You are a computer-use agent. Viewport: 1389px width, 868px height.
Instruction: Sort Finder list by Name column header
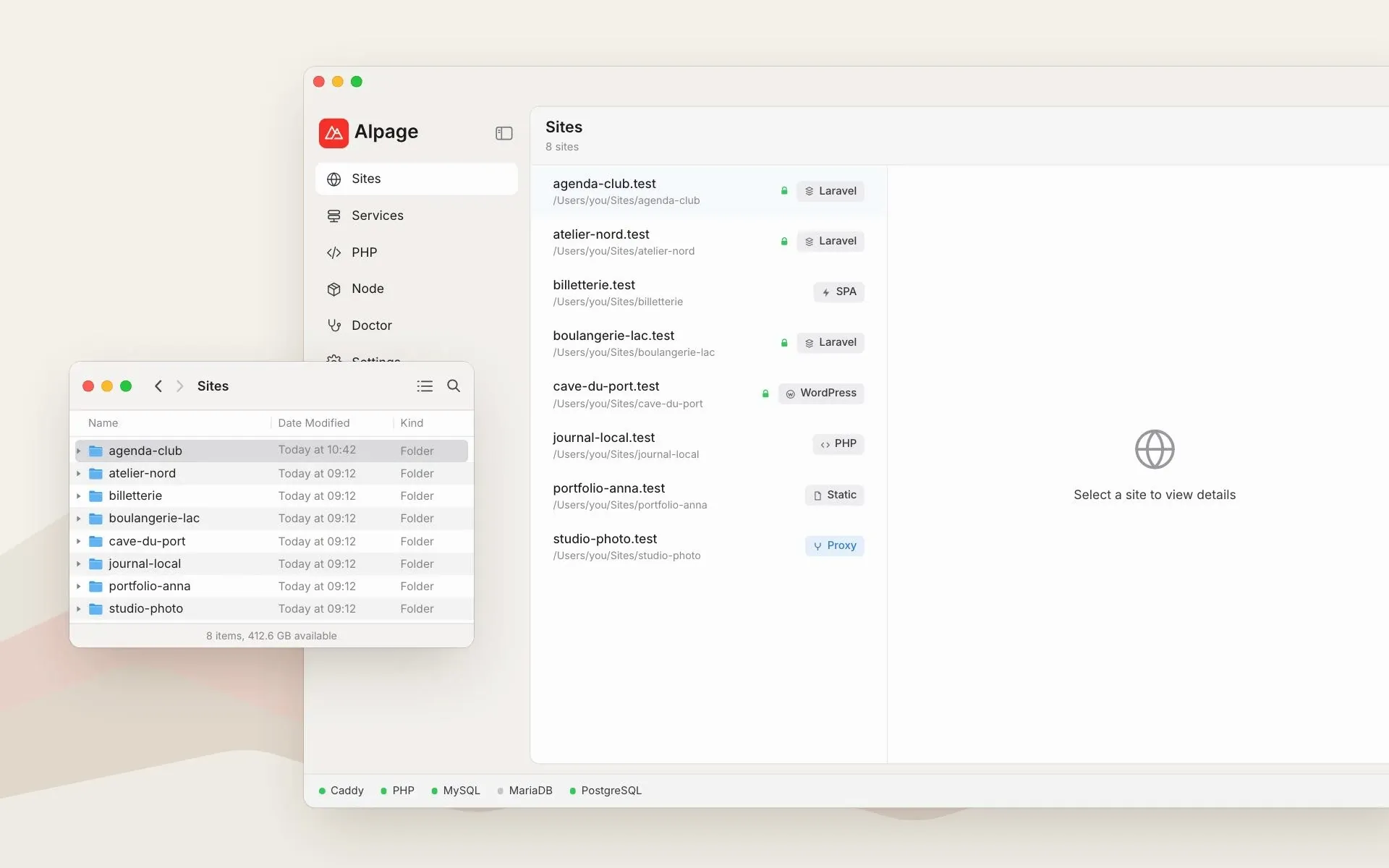tap(103, 423)
